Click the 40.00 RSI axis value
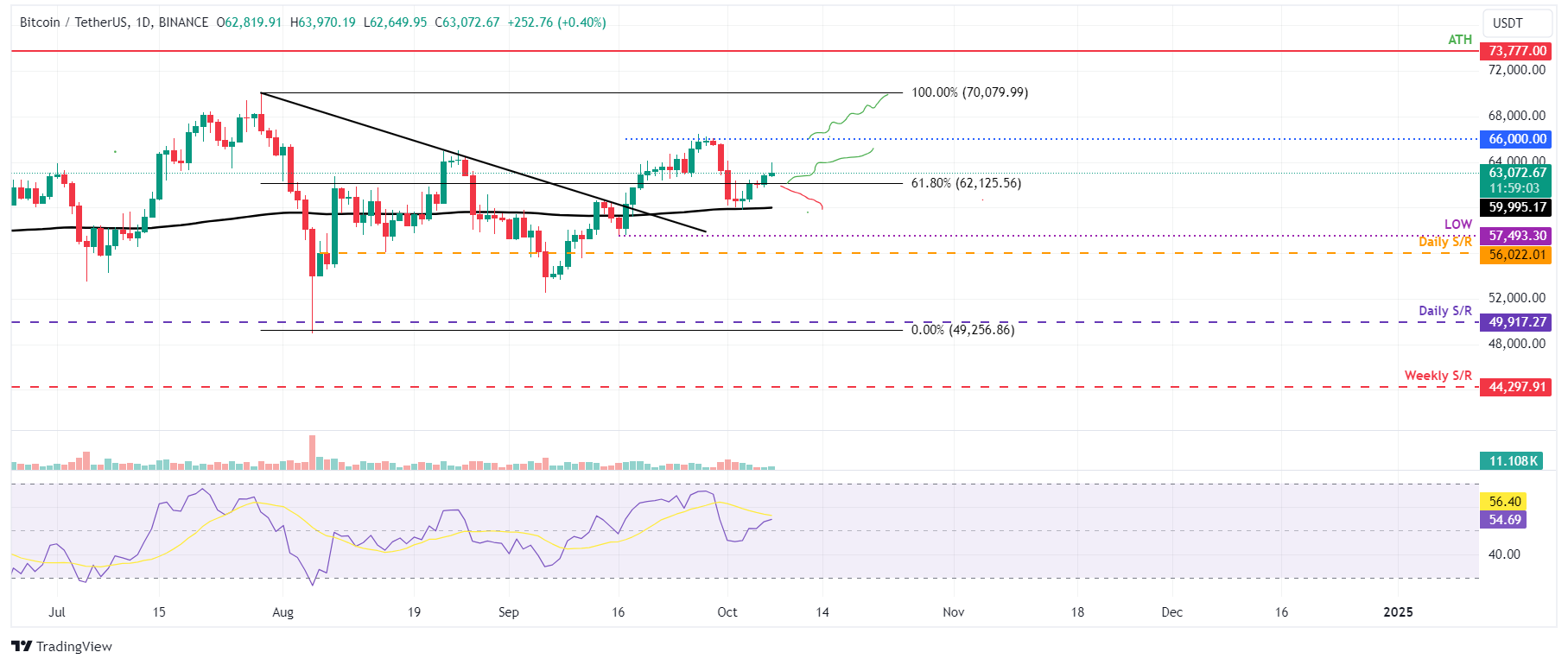 pyautogui.click(x=1504, y=554)
